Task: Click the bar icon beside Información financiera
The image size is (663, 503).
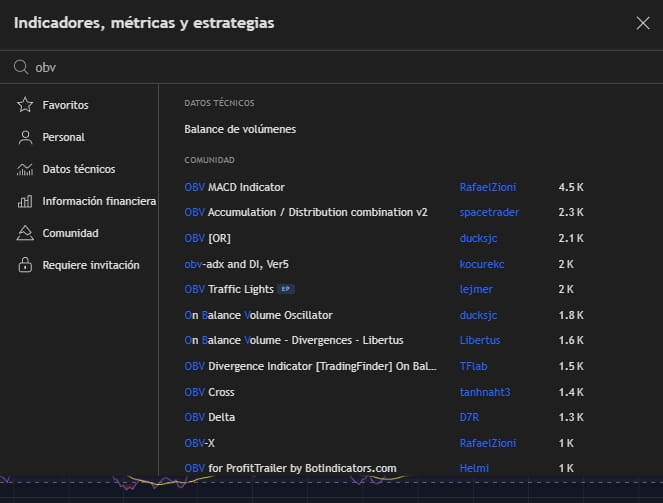Action: coord(25,201)
